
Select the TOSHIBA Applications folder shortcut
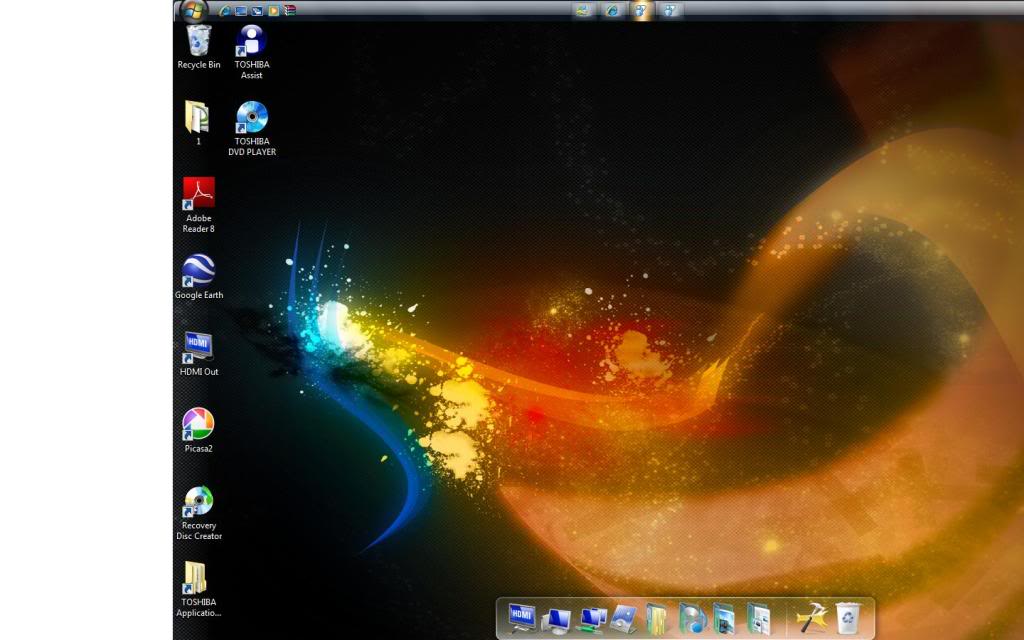(x=199, y=590)
